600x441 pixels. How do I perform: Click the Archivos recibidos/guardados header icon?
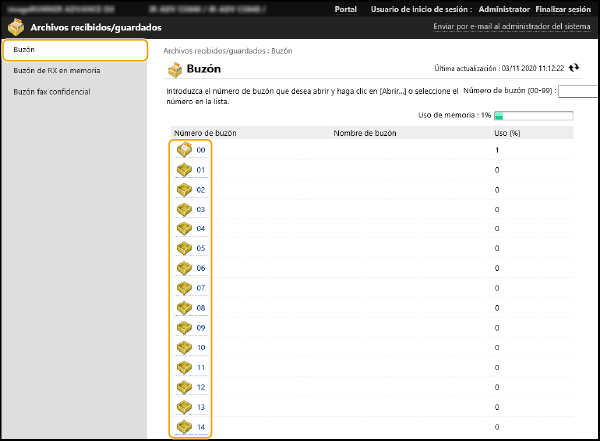click(14, 27)
